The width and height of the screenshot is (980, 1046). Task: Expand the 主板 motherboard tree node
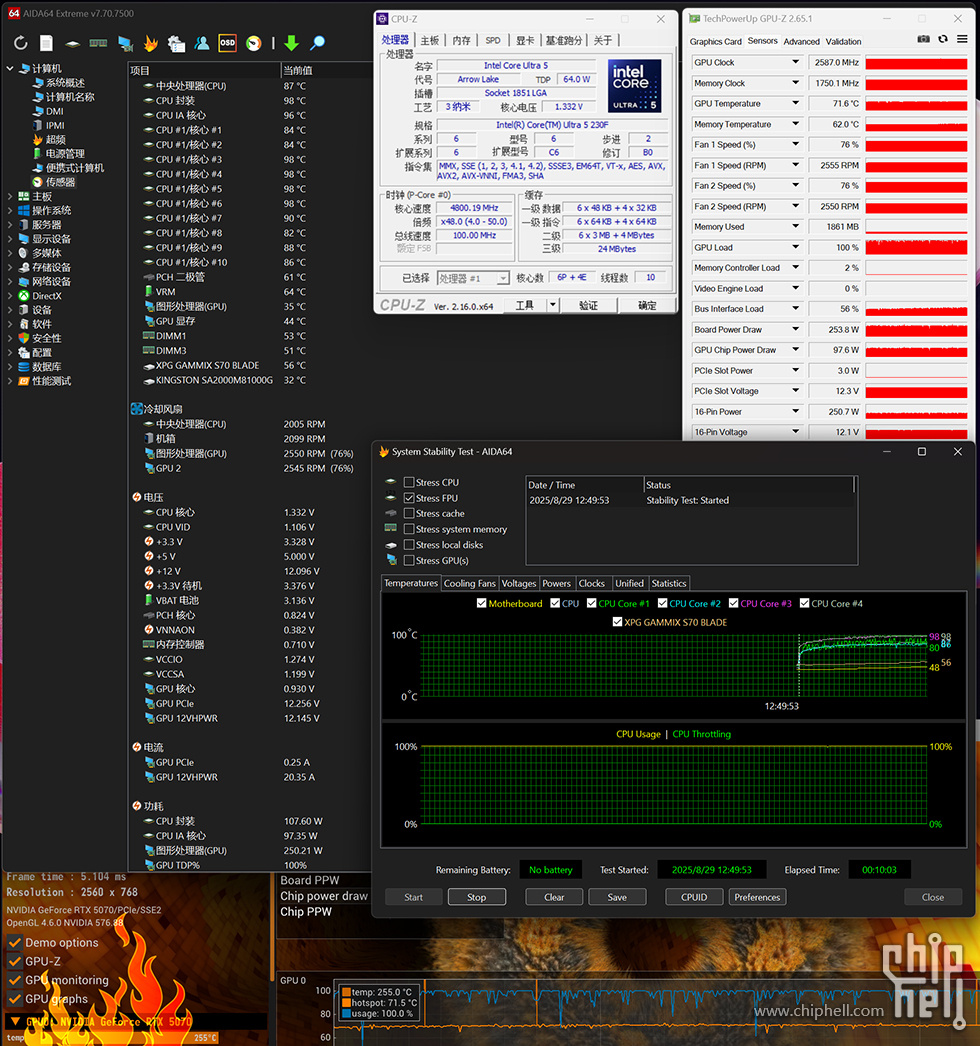[x=10, y=196]
